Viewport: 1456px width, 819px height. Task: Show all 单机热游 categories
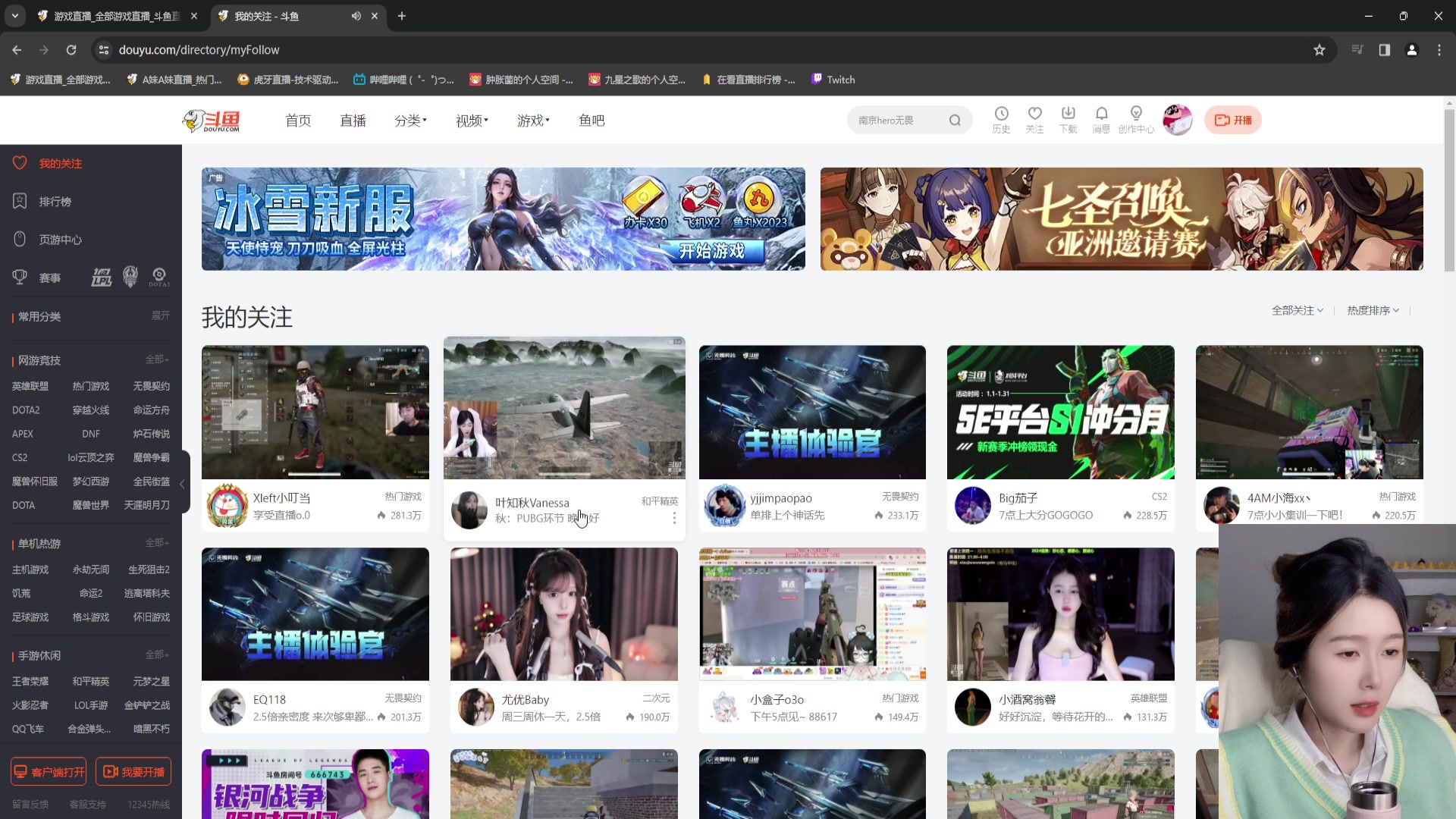[158, 544]
